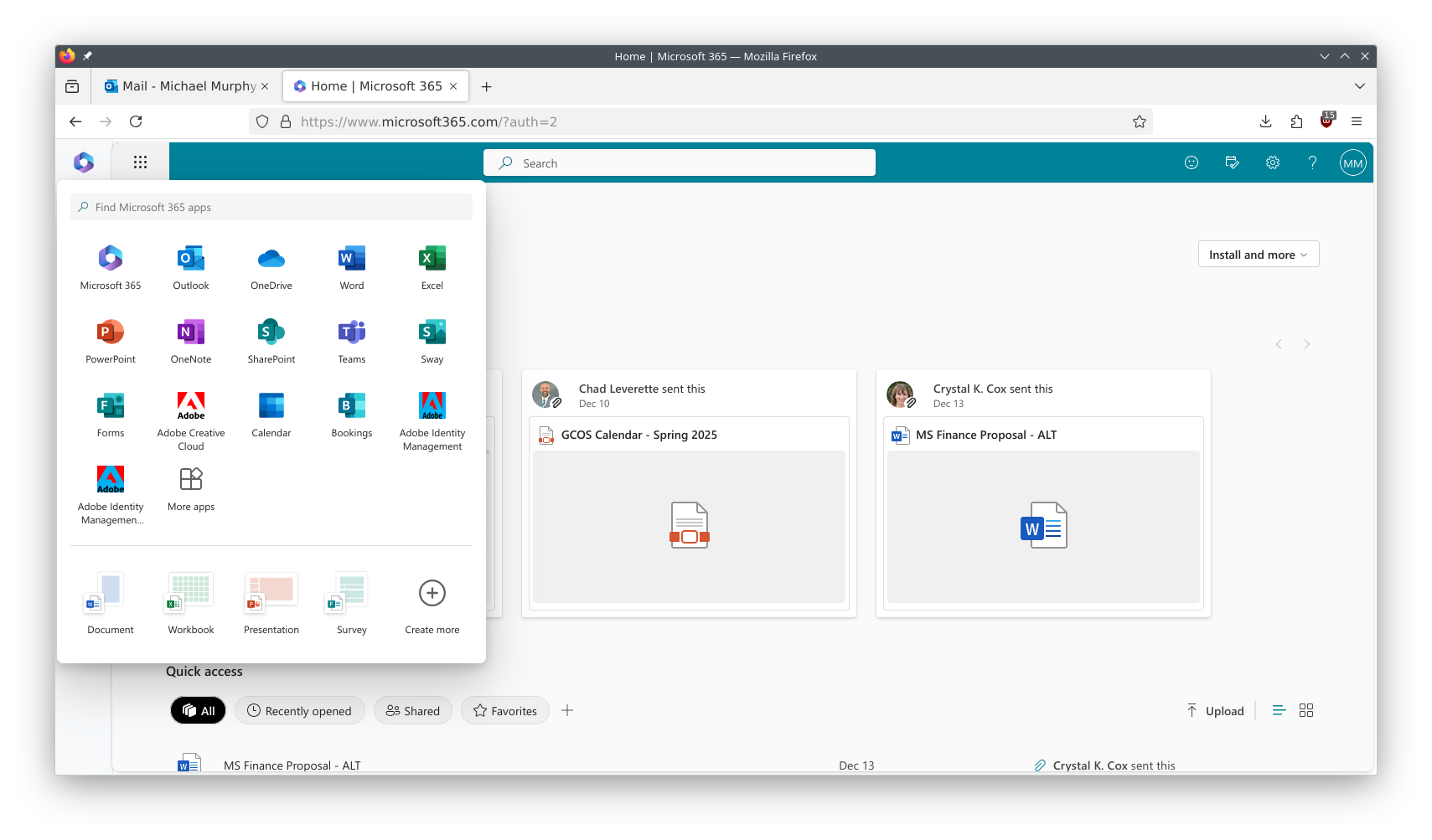This screenshot has height=840, width=1432.
Task: Open a new browser tab
Action: pyautogui.click(x=486, y=86)
